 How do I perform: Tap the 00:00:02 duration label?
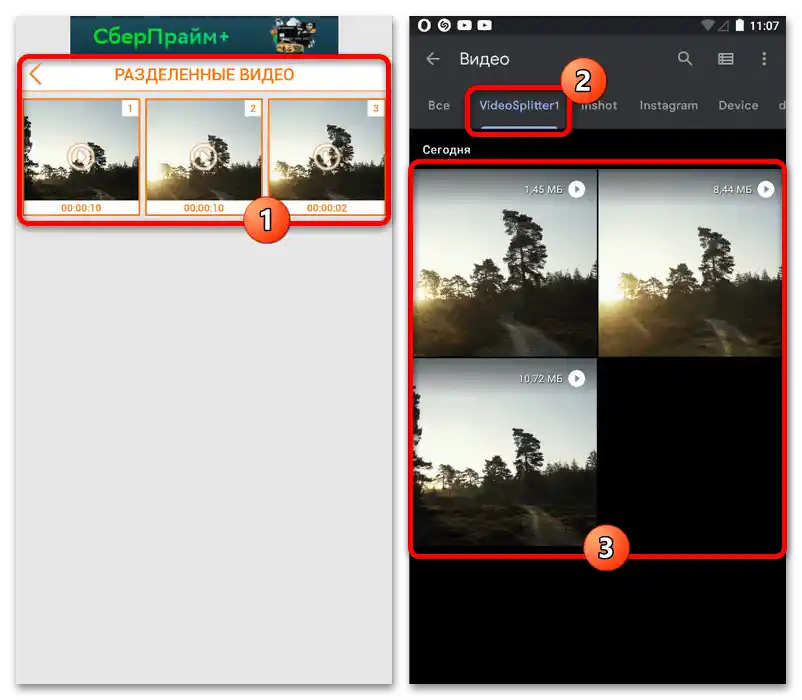coord(327,208)
